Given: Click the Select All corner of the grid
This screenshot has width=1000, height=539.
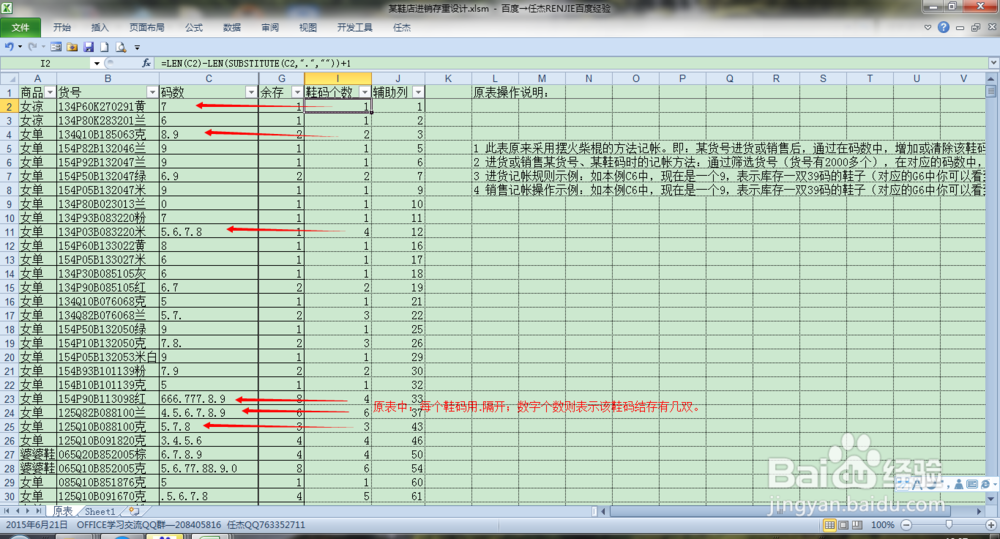Looking at the screenshot, I should tap(8, 78).
